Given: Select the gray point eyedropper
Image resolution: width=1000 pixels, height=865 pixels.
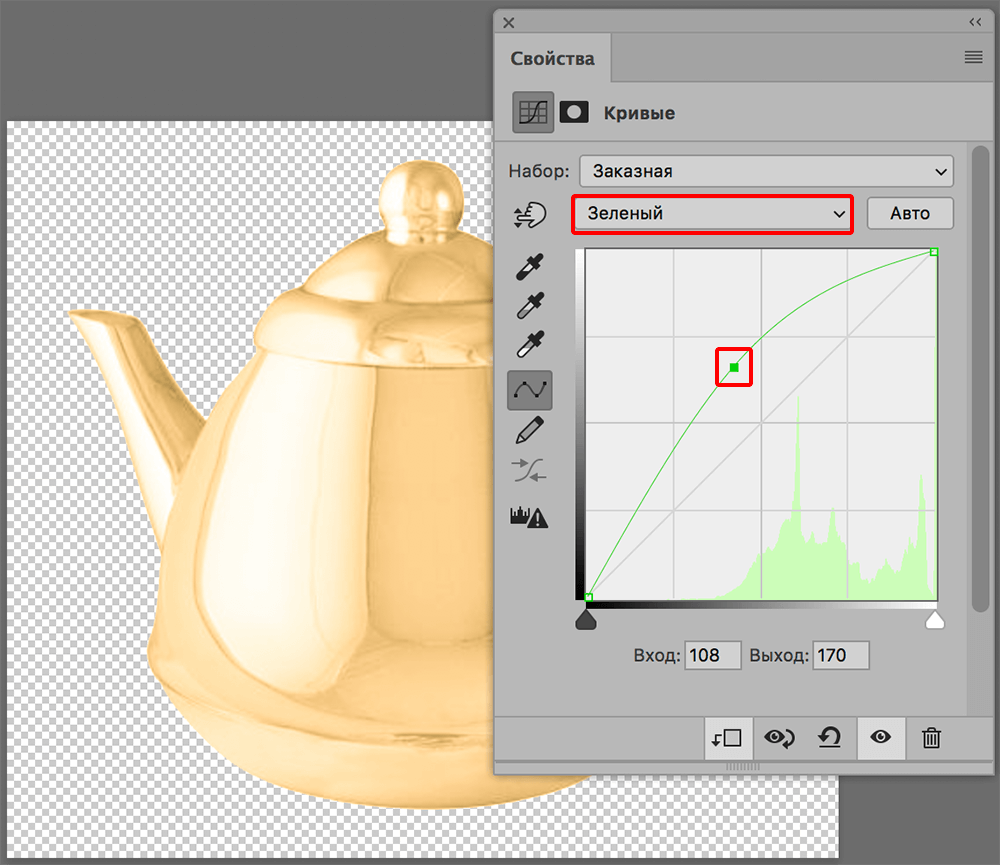Looking at the screenshot, I should point(529,306).
